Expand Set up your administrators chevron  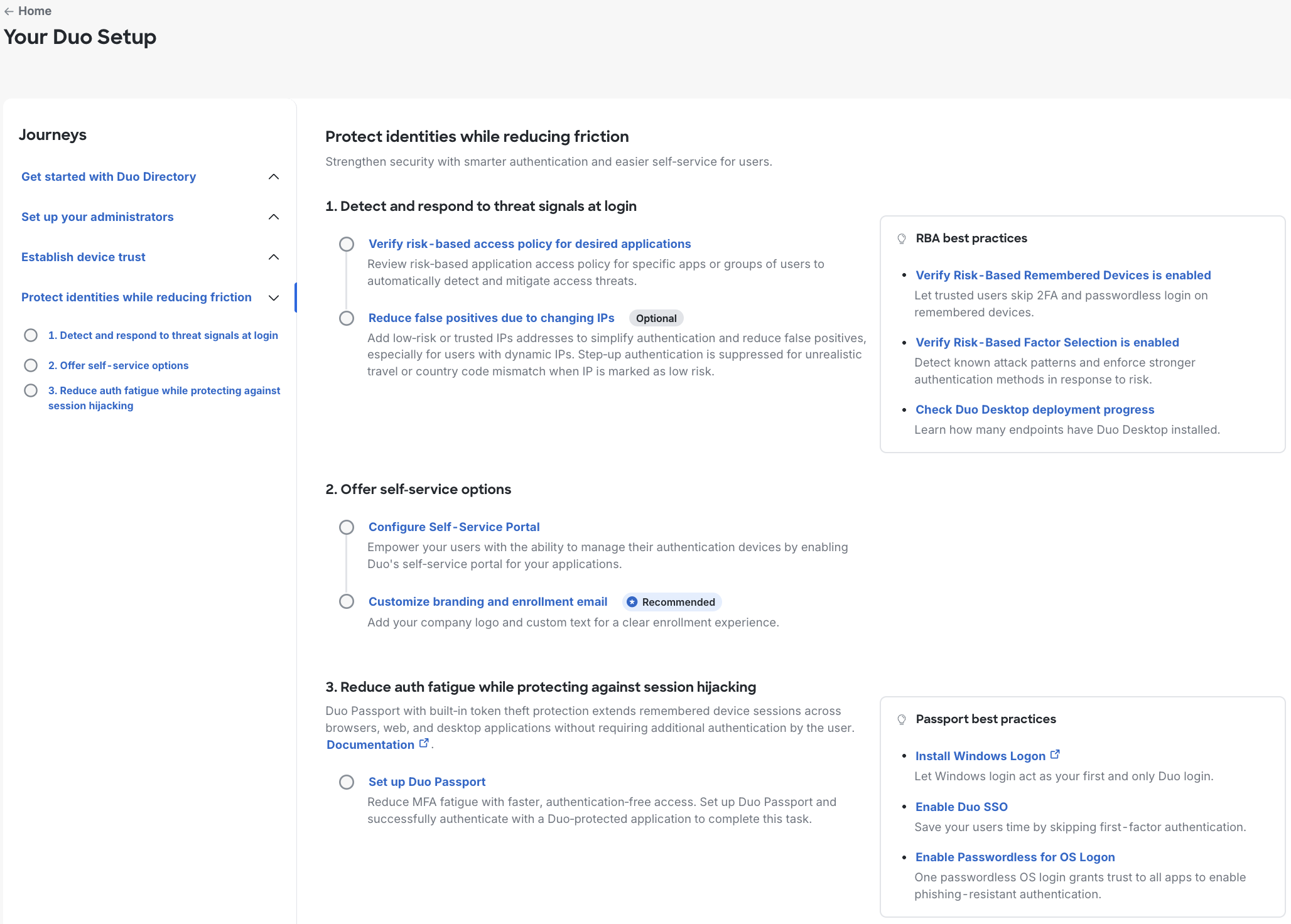pyautogui.click(x=274, y=217)
